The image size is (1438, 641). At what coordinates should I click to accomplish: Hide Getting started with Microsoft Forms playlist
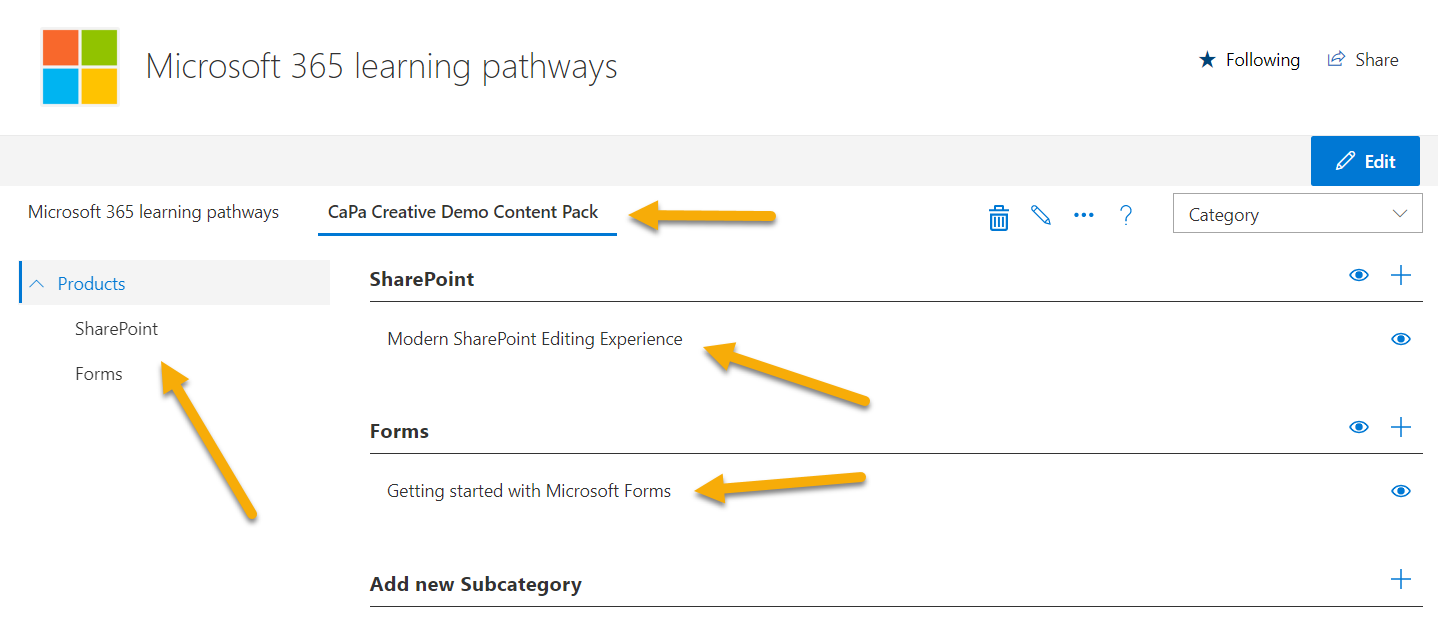(x=1400, y=491)
